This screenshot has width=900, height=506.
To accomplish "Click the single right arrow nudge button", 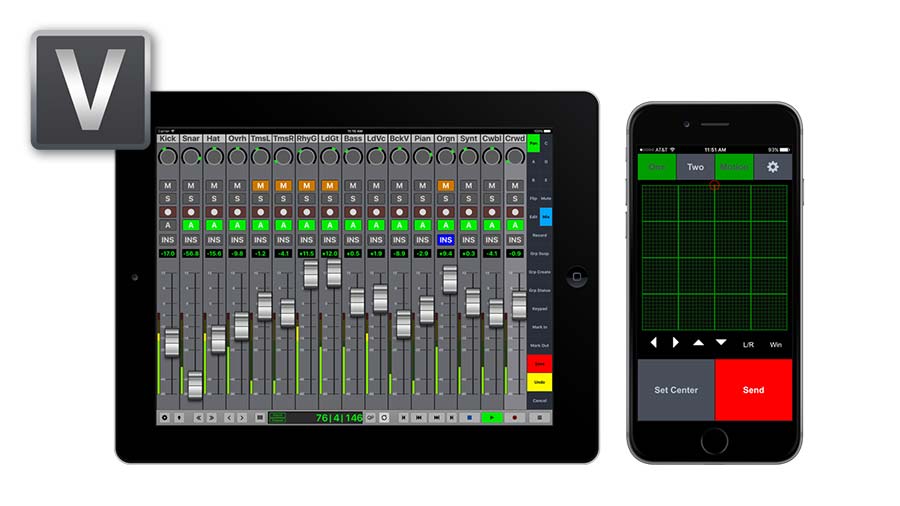I will (242, 418).
